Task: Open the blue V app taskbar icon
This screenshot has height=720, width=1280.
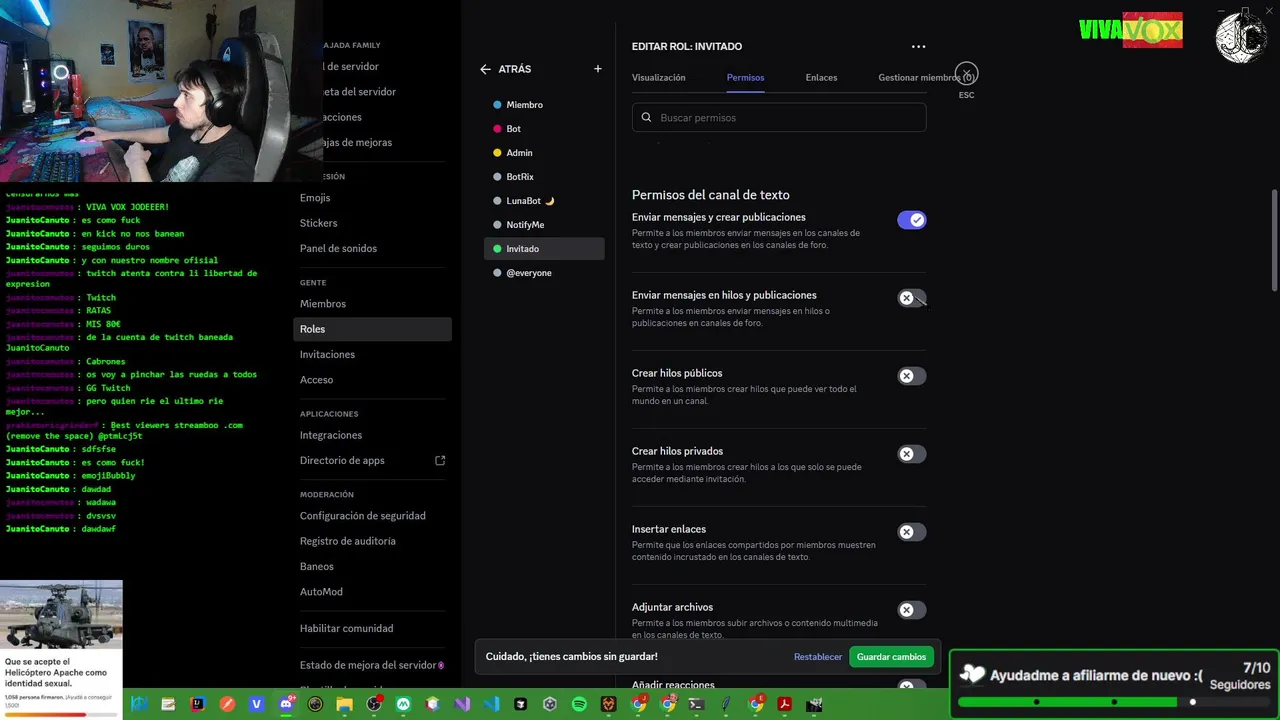Action: tap(257, 704)
